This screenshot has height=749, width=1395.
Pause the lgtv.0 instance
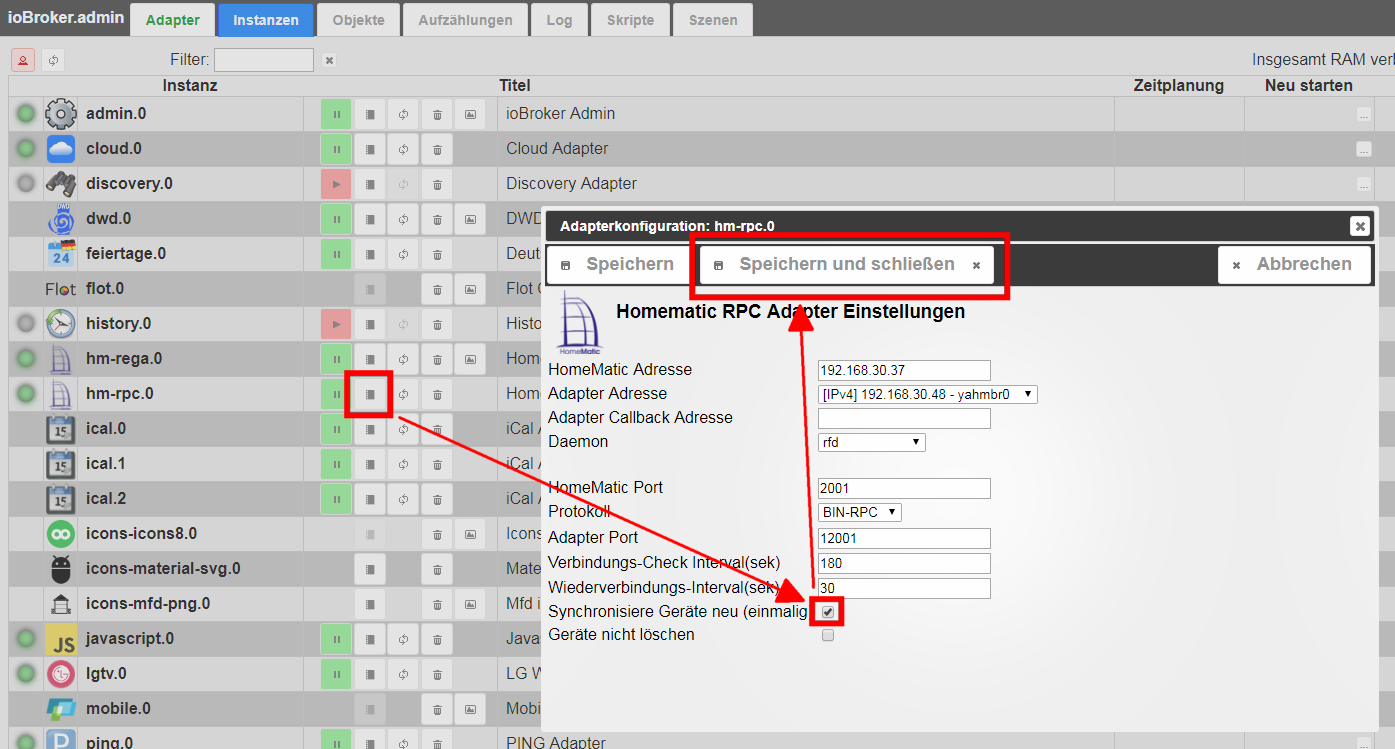[336, 674]
